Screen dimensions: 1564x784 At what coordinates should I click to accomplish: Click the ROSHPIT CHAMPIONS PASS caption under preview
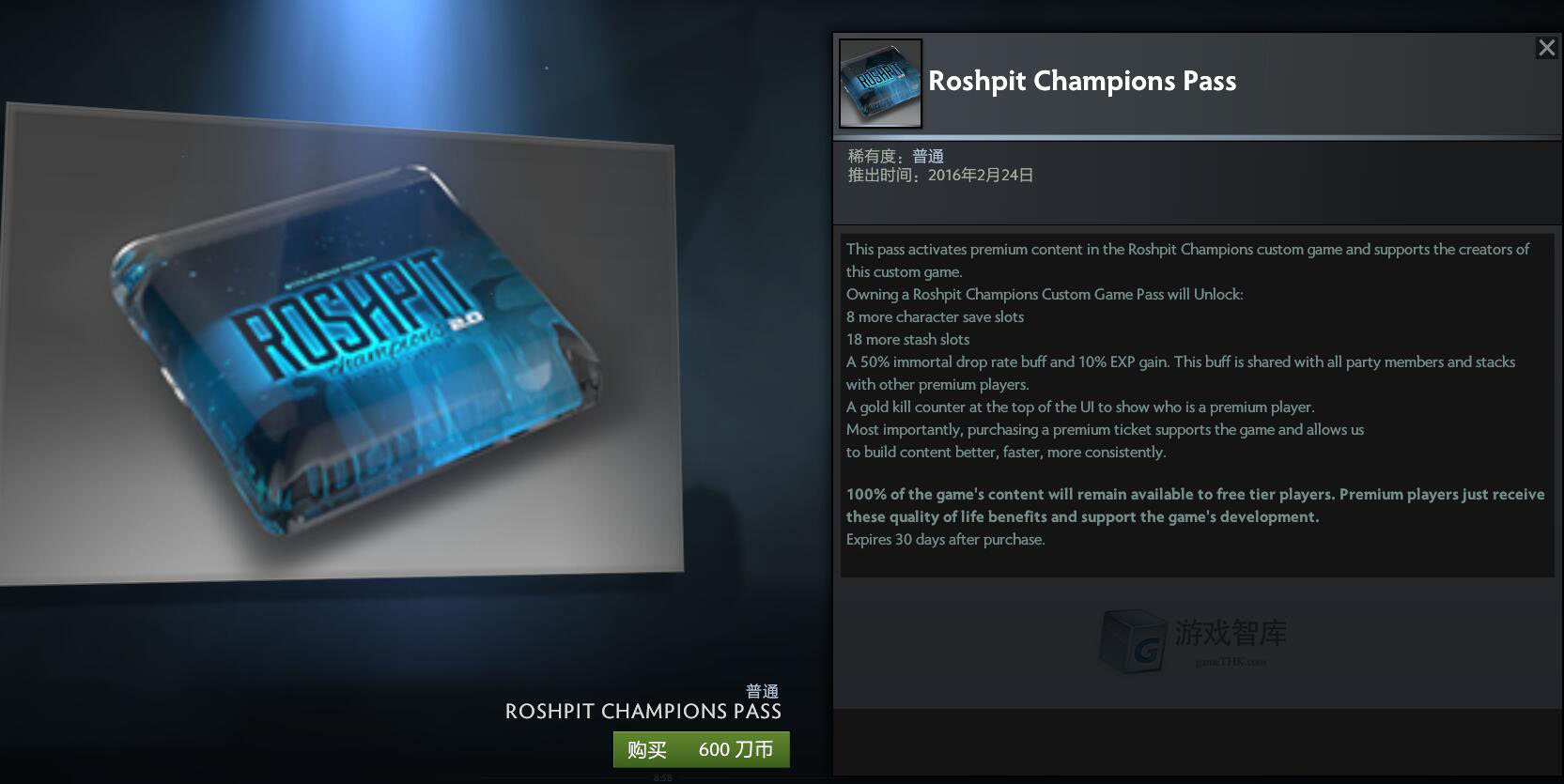pyautogui.click(x=643, y=712)
